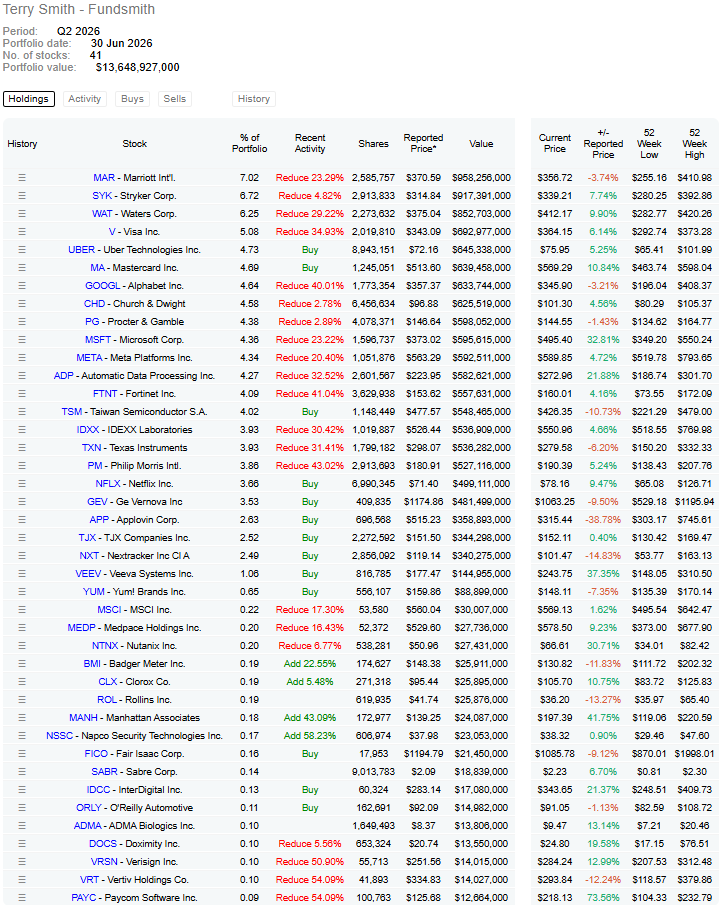Open the MSCI ticker link
The image size is (725, 907).
point(109,609)
